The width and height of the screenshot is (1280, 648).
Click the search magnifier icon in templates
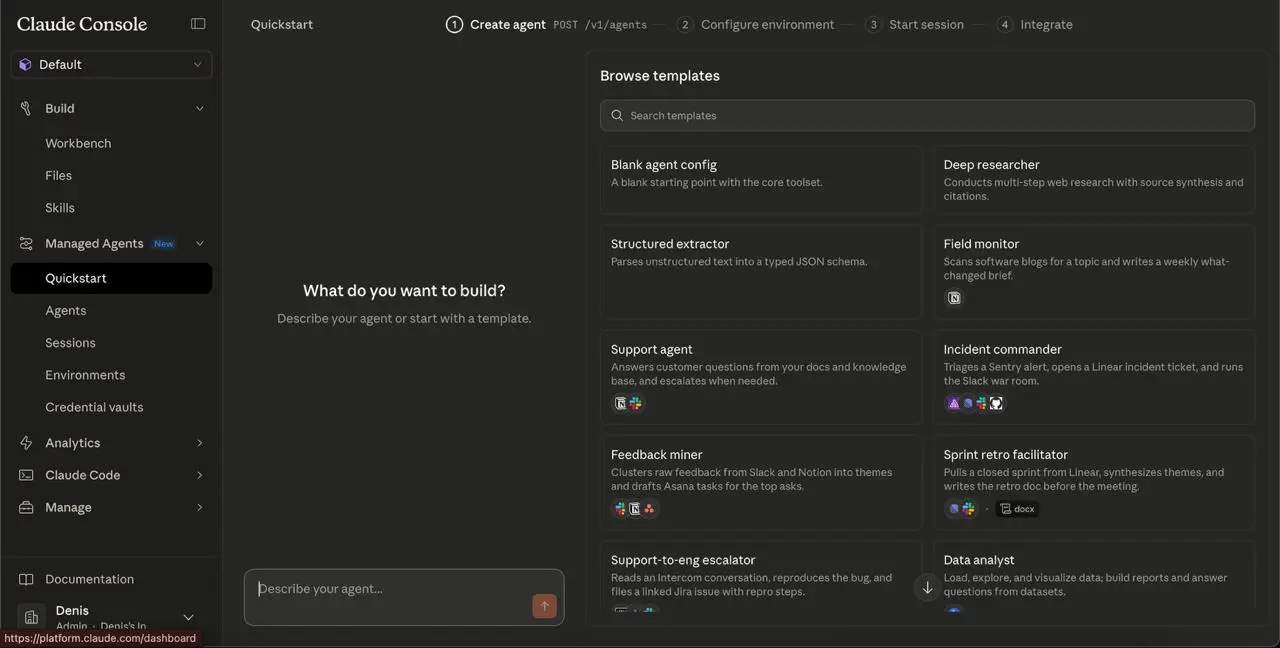(617, 115)
